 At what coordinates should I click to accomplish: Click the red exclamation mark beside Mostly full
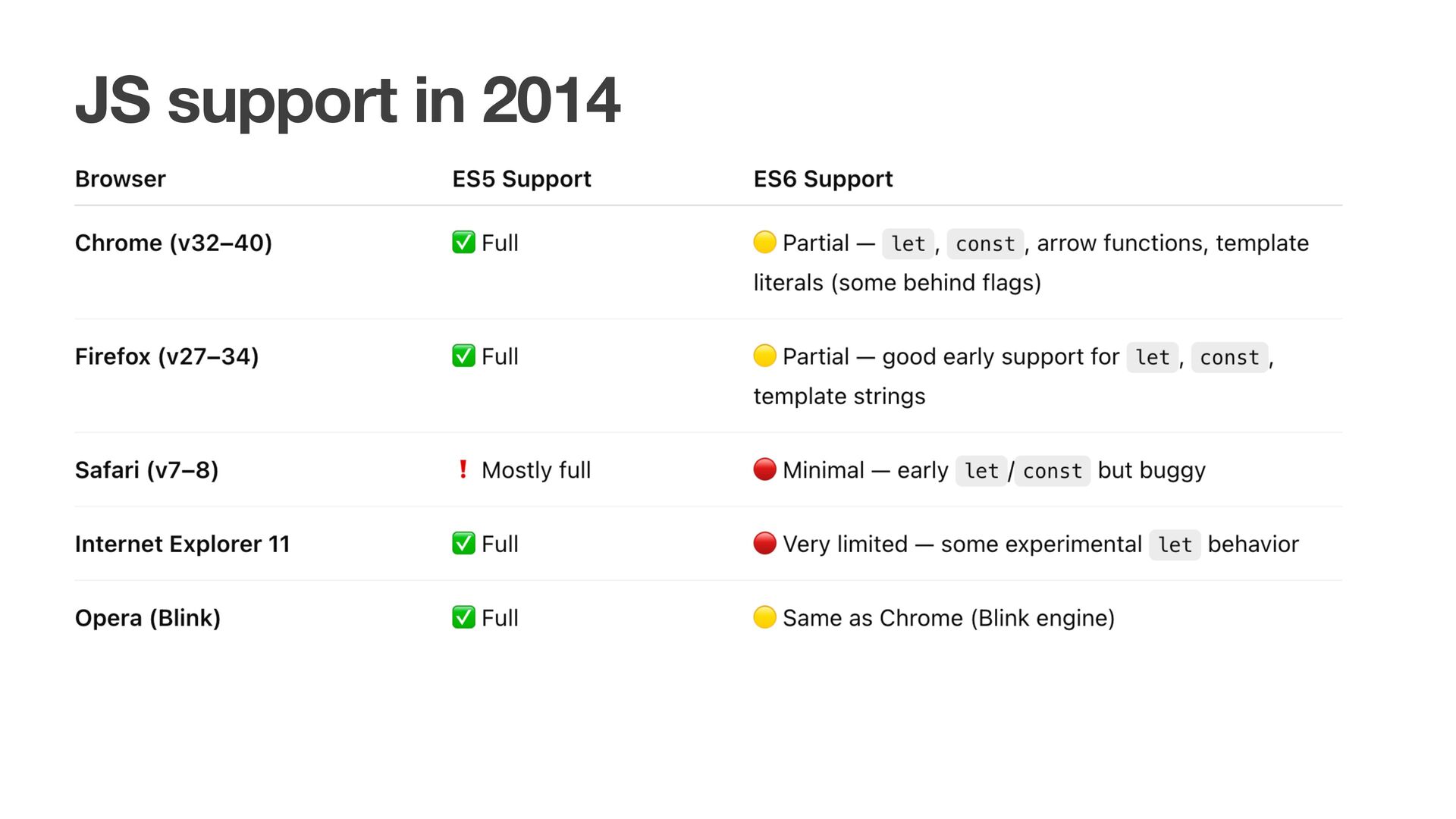pyautogui.click(x=463, y=469)
